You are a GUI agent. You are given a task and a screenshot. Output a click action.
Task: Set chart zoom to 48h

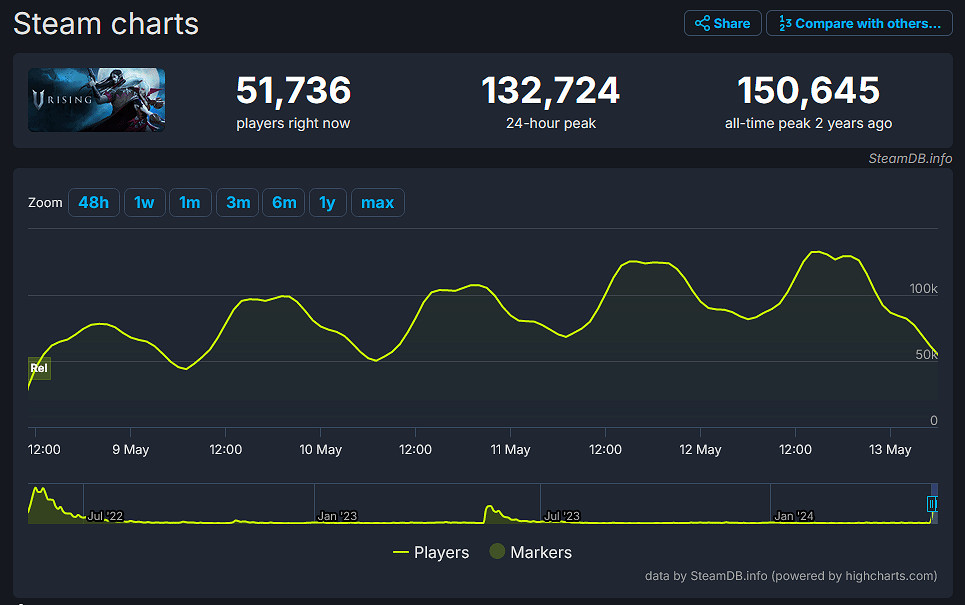(93, 202)
